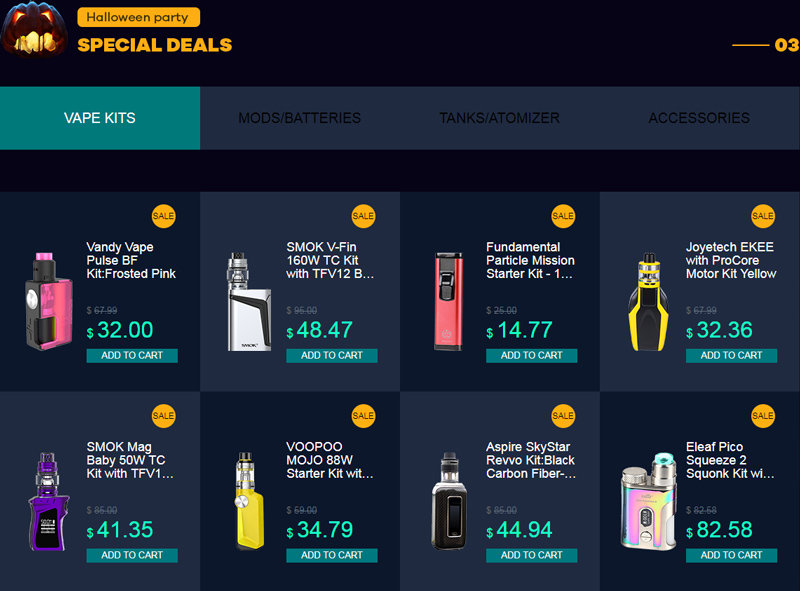The image size is (800, 591).
Task: Open the Aspire SkyStar Revvo Kit title link
Action: (531, 460)
